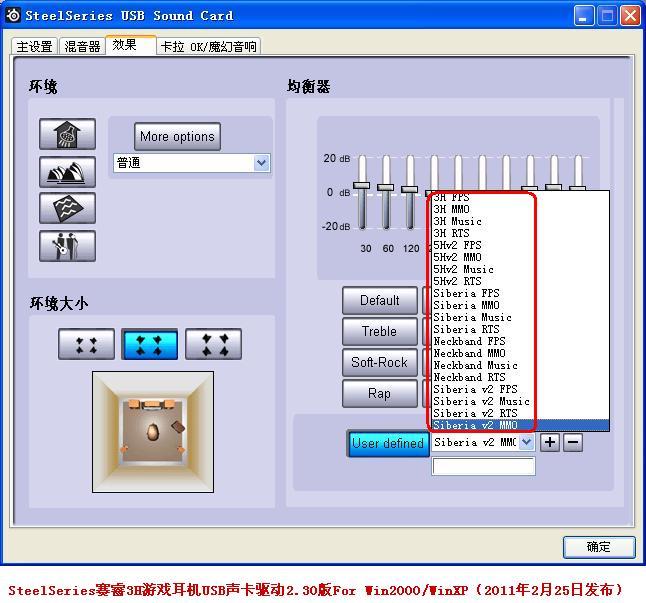Image resolution: width=646 pixels, height=603 pixels.
Task: Switch to the 混音器 tab
Action: click(82, 46)
